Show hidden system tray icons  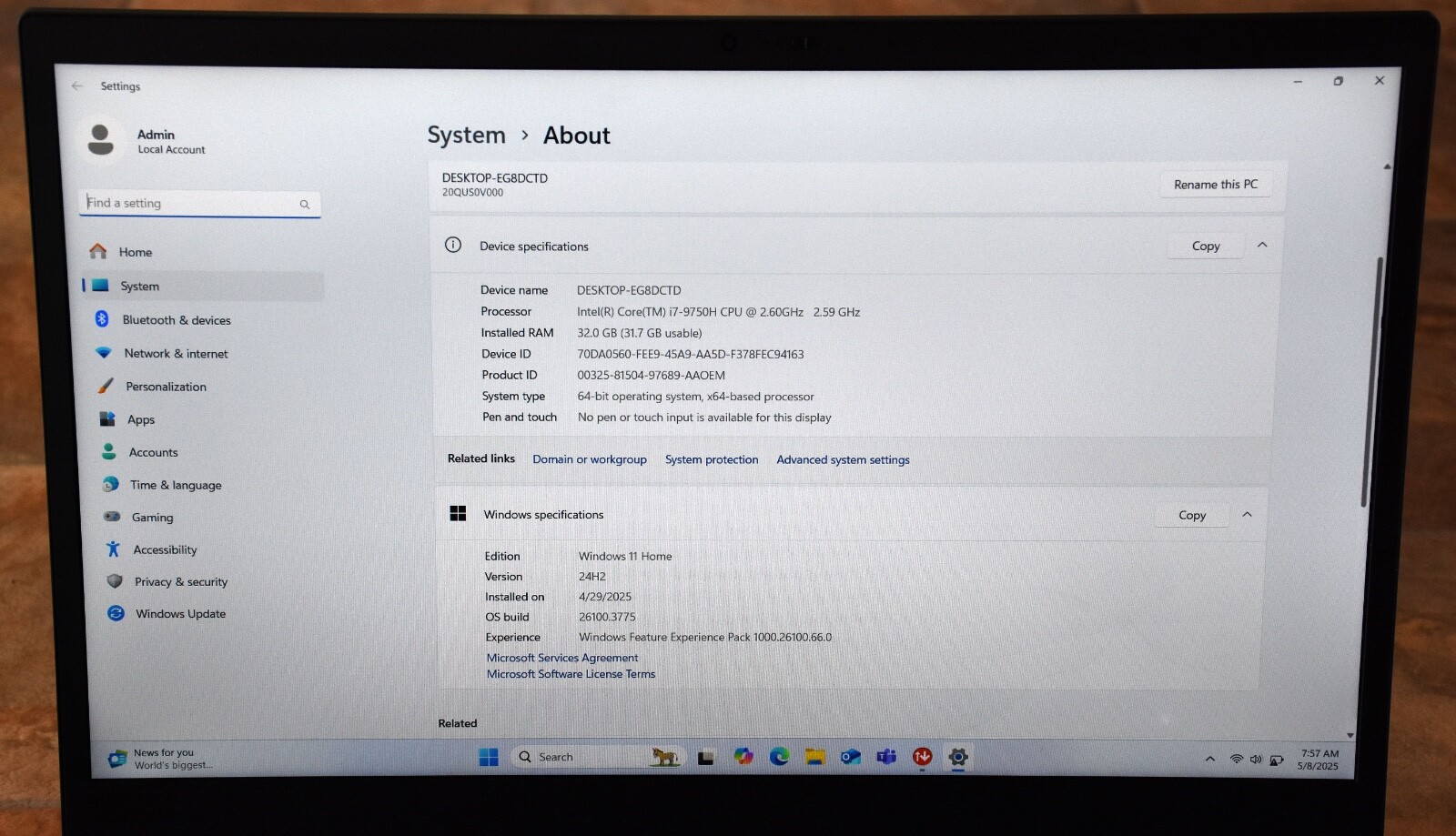[1209, 759]
